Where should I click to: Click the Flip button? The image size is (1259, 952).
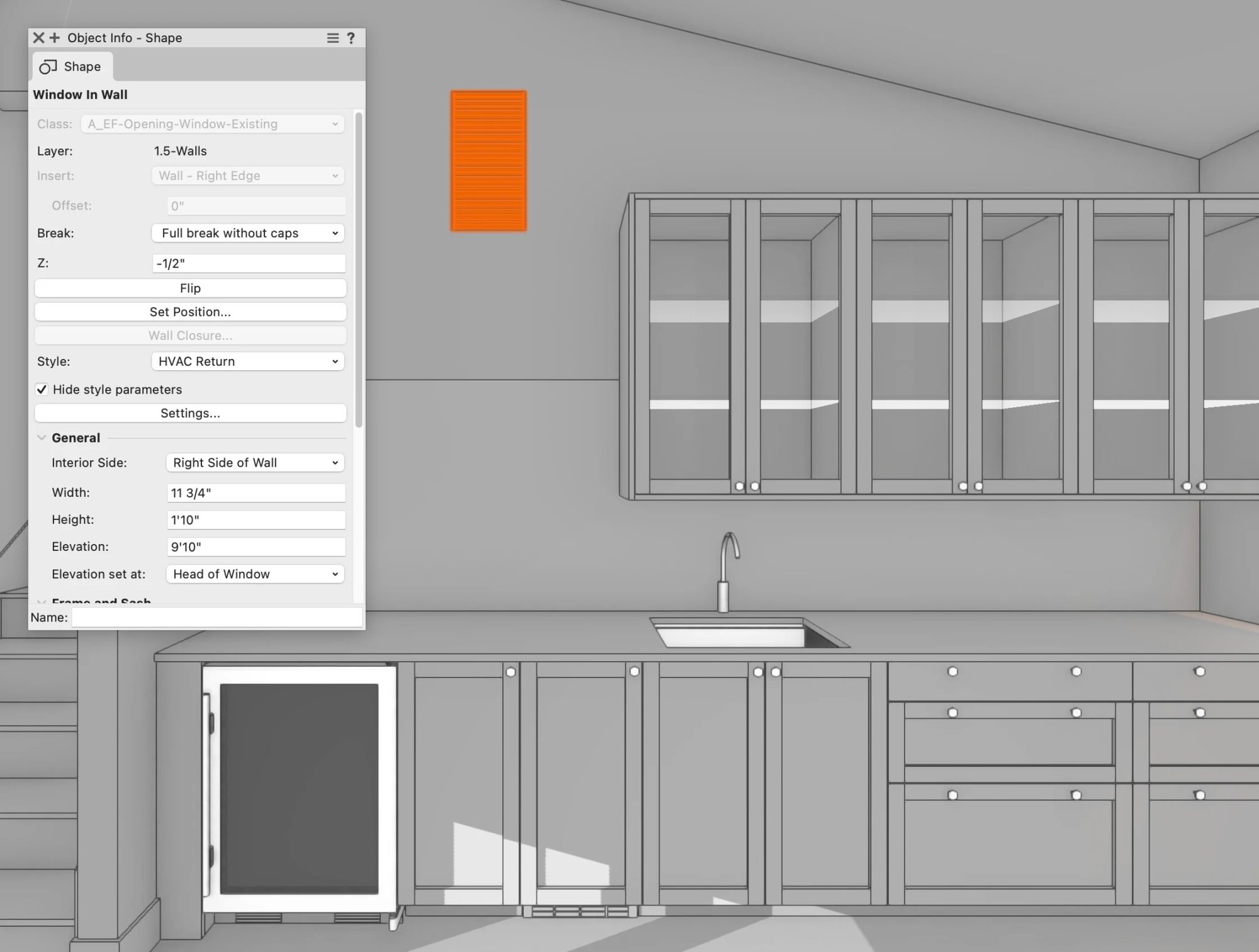[x=190, y=288]
